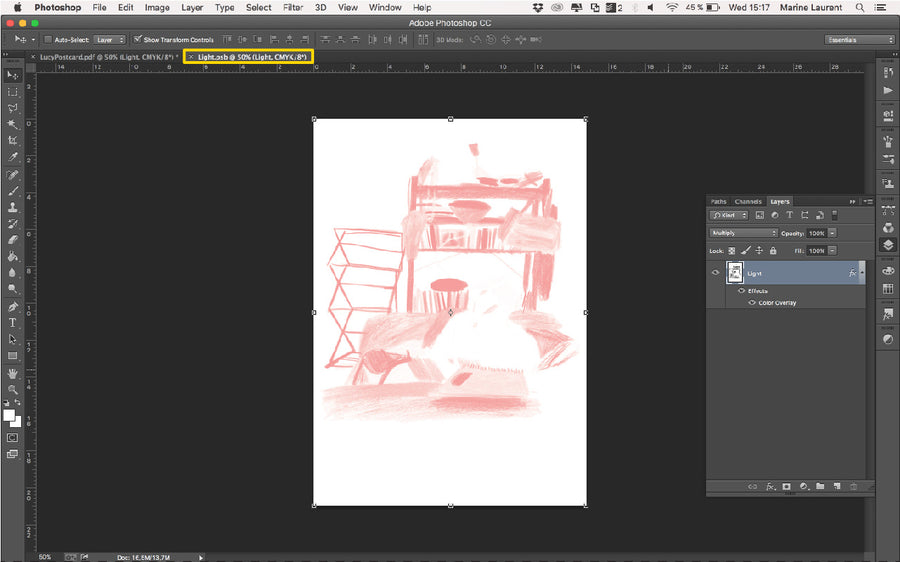900x562 pixels.
Task: Open the File menu
Action: click(x=99, y=7)
